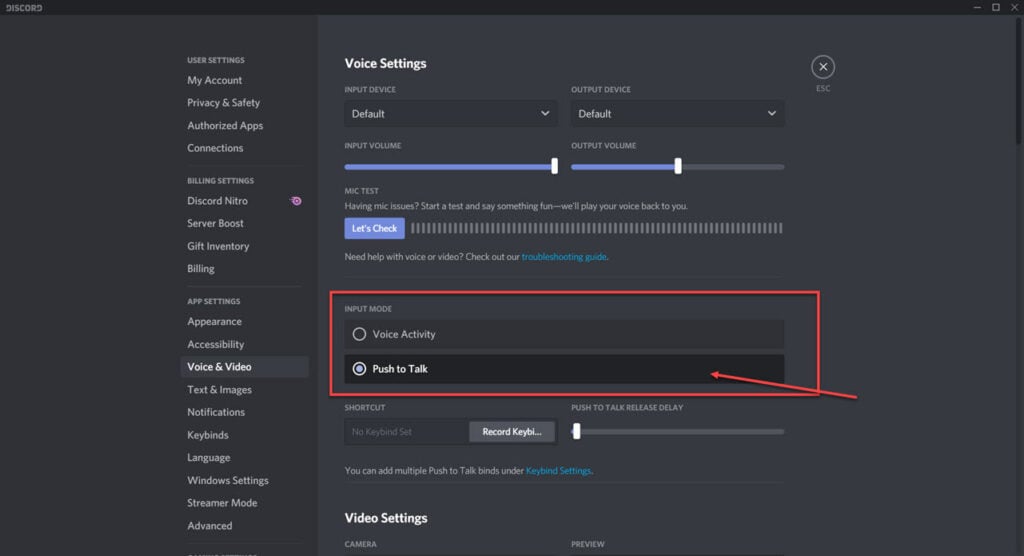Click the Record Keybind button
Screen dimensions: 1024x556
[512, 431]
